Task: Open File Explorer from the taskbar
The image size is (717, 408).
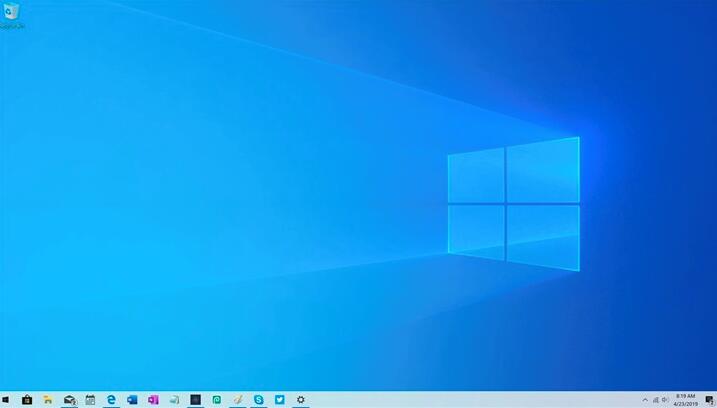Action: [x=48, y=400]
